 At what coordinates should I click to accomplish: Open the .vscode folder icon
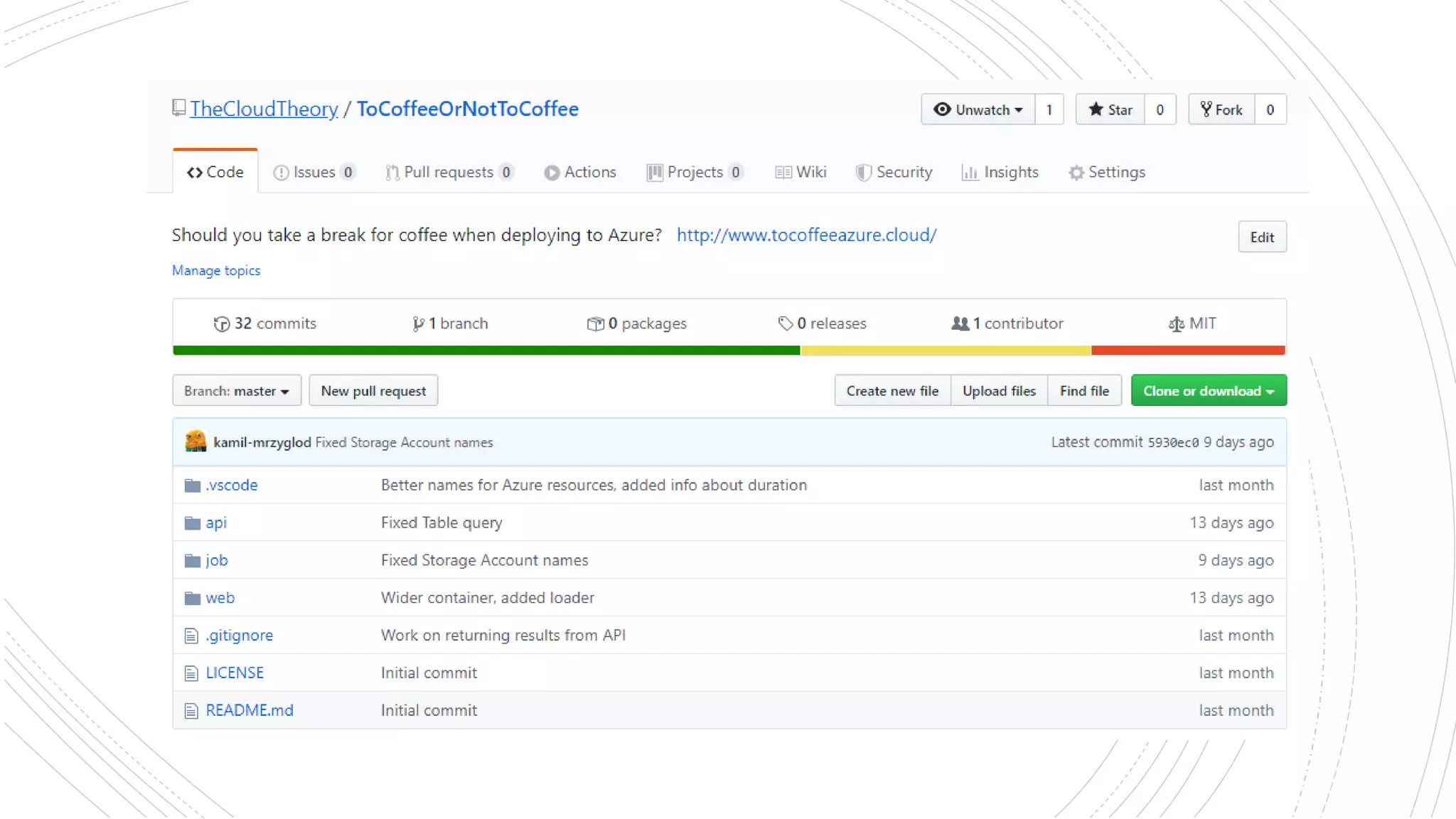click(x=192, y=486)
